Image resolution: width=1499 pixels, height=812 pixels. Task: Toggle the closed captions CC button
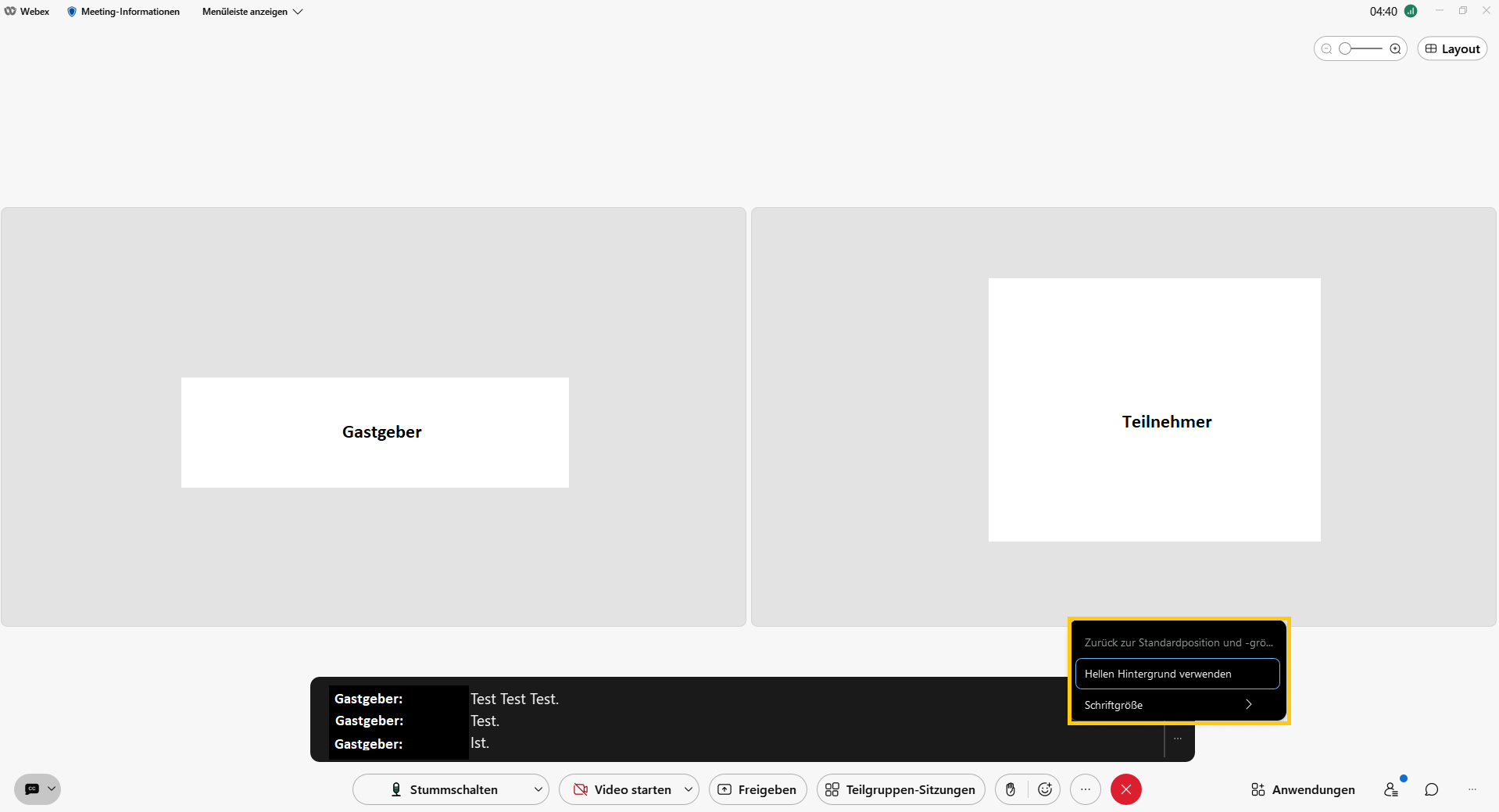(32, 789)
